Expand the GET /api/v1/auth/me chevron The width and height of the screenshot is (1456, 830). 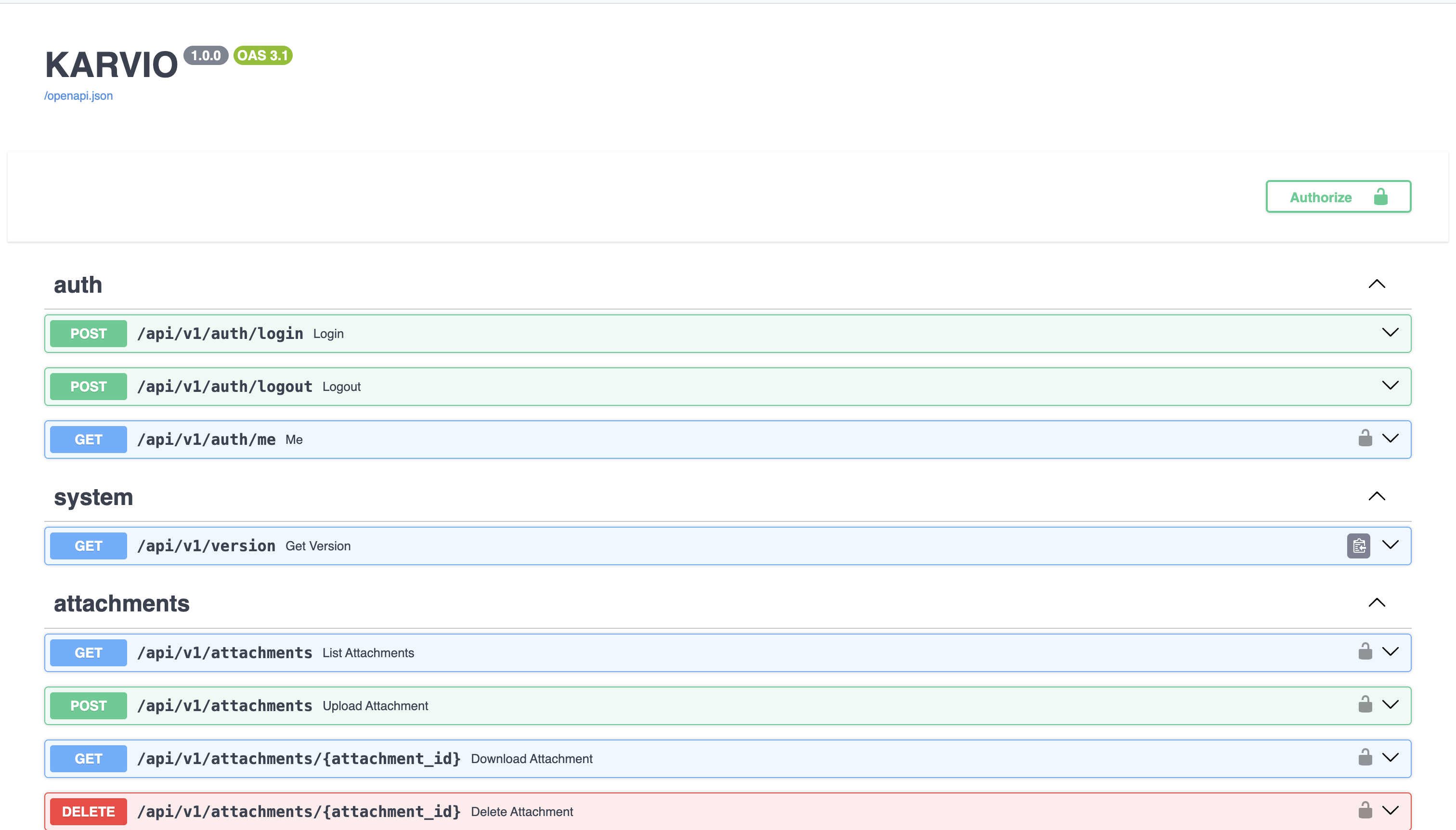coord(1391,439)
